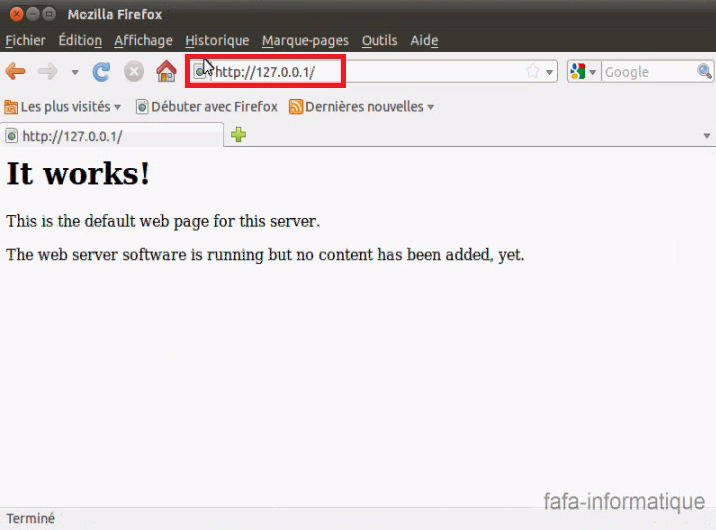Open the Fichier menu

[25, 41]
